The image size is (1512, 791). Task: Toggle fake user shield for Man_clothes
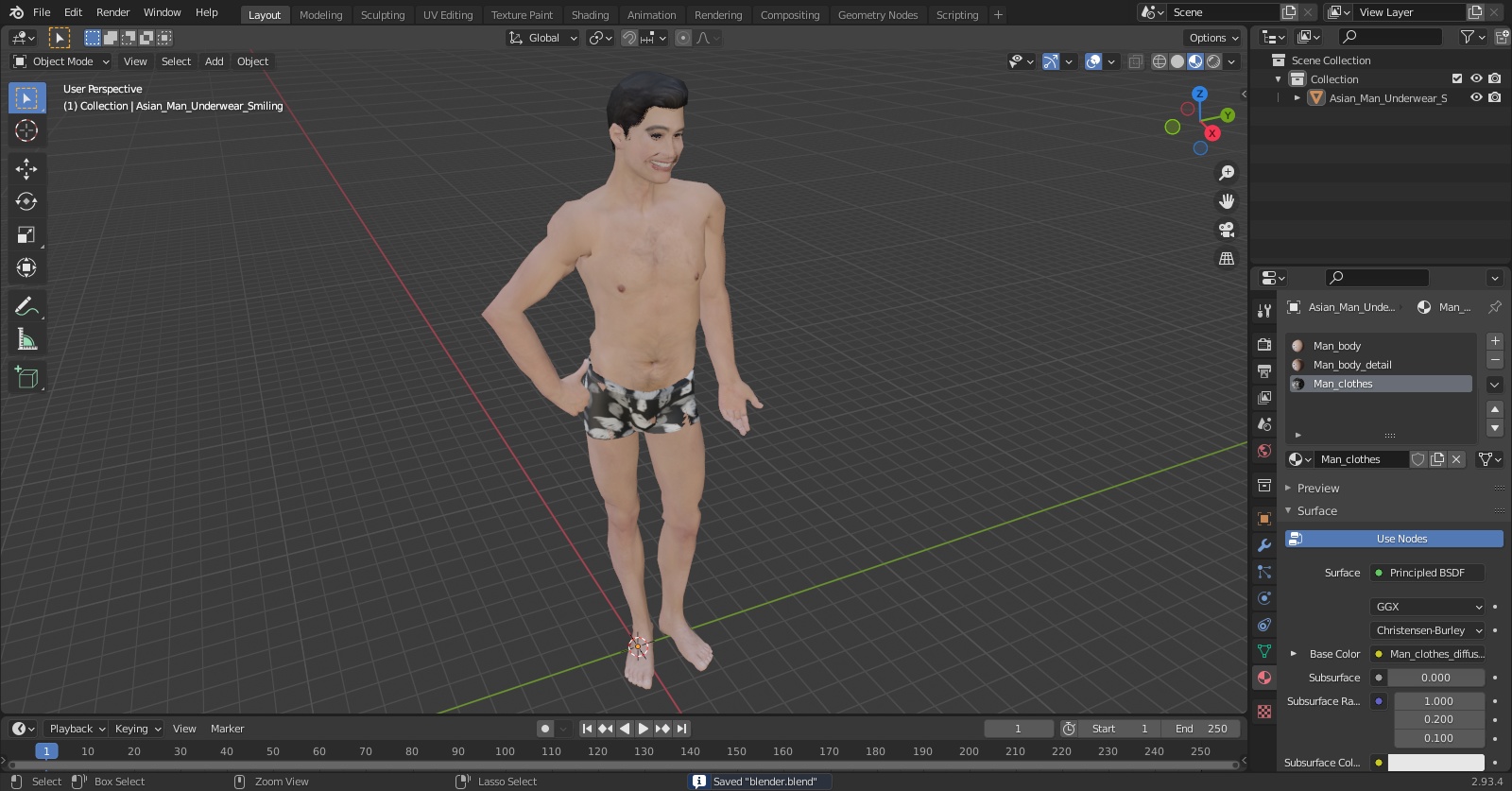[x=1418, y=459]
